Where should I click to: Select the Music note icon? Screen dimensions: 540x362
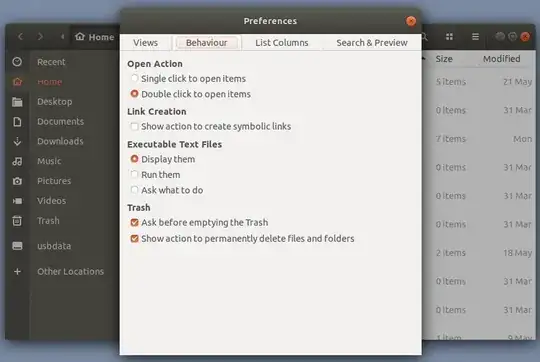point(17,161)
